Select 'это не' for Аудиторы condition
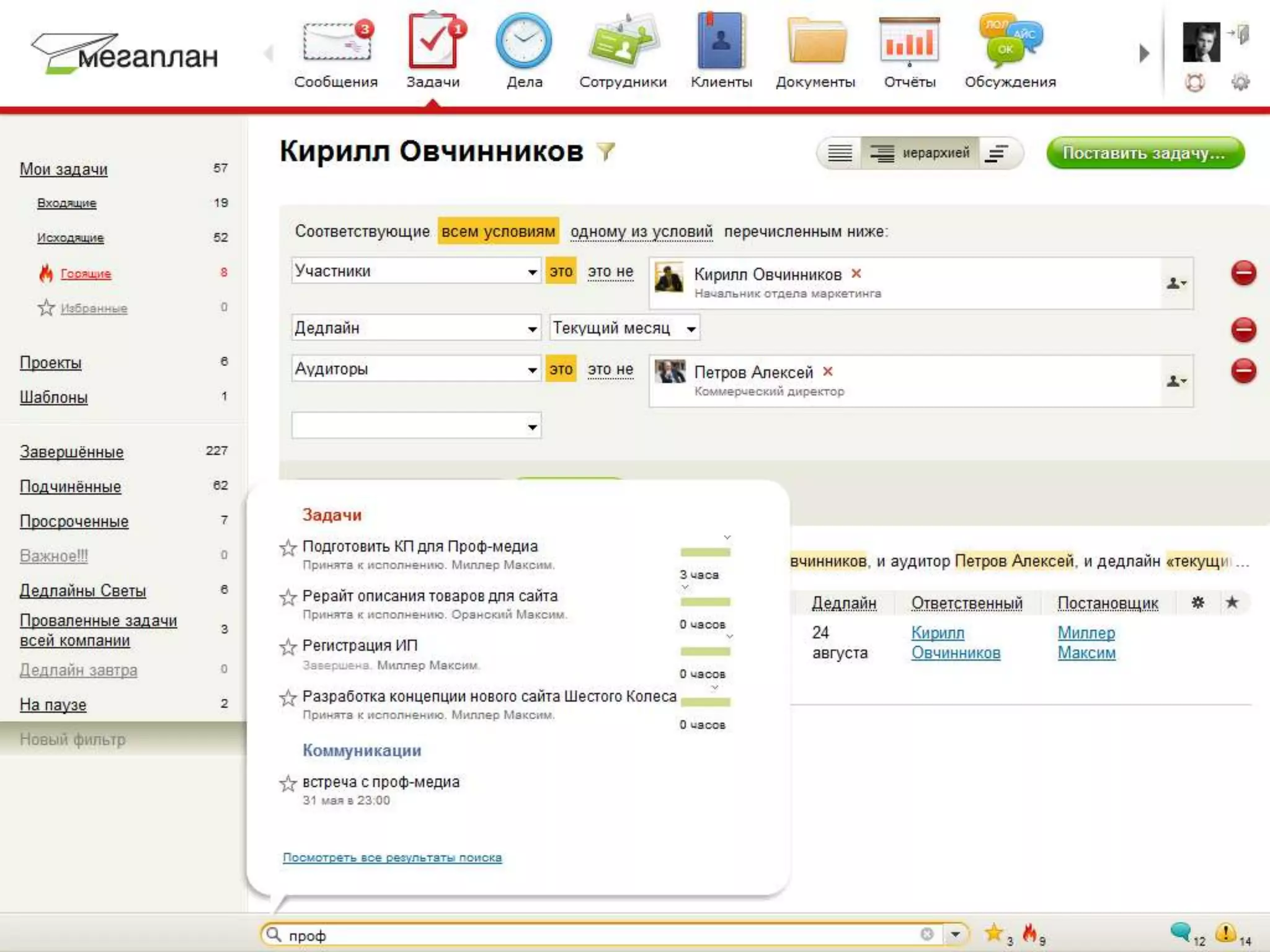The image size is (1270, 952). click(x=610, y=369)
